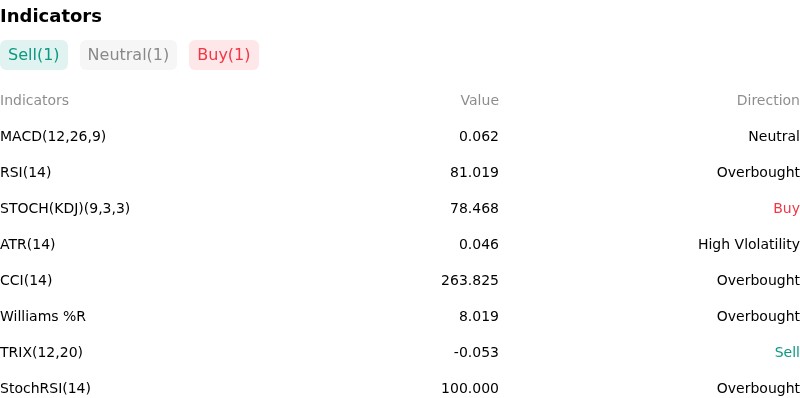
Task: Click the ATR(14) indicator name
Action: coord(28,244)
